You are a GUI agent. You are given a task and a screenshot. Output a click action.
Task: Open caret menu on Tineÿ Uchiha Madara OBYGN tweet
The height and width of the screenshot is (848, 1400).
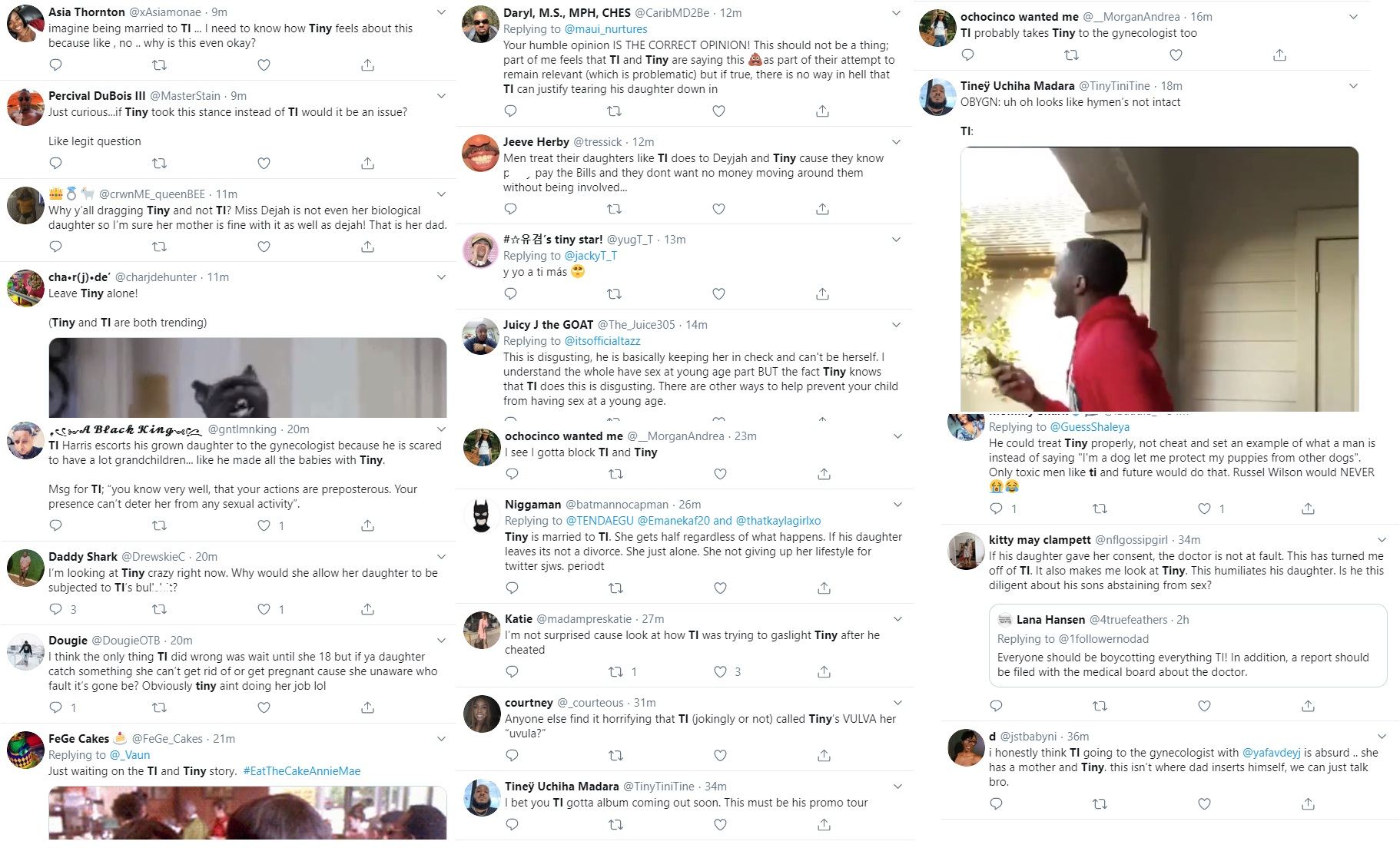pyautogui.click(x=1354, y=86)
